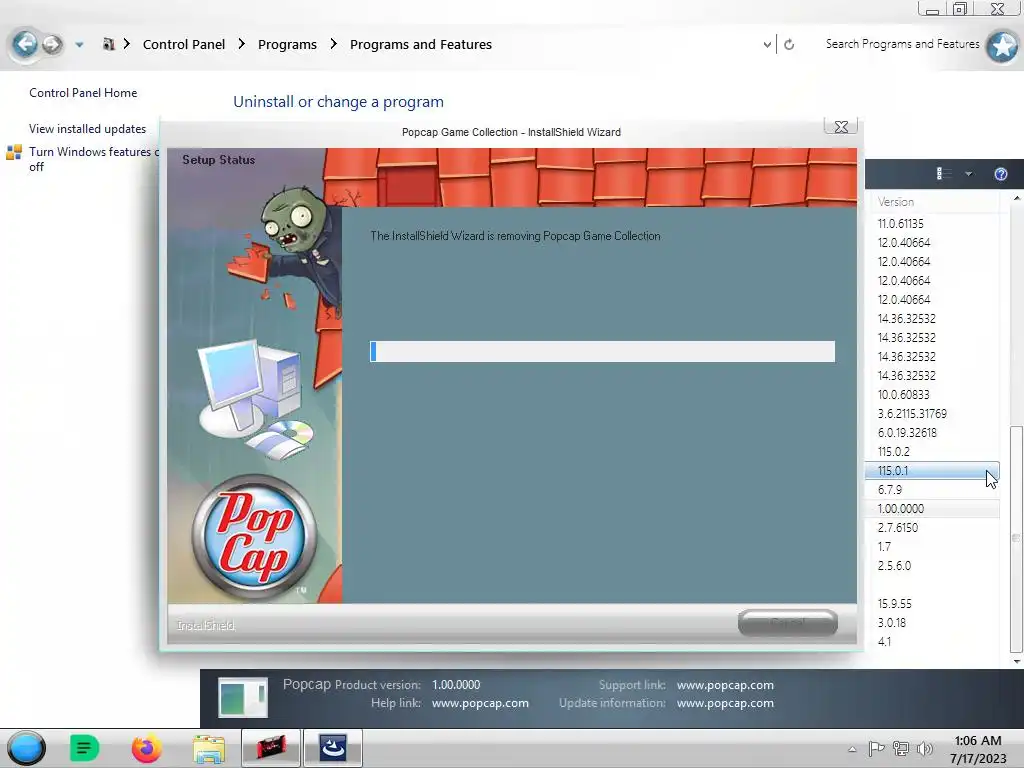Switch to the Control Panel taskbar window
This screenshot has height=768, width=1024.
pos(270,748)
